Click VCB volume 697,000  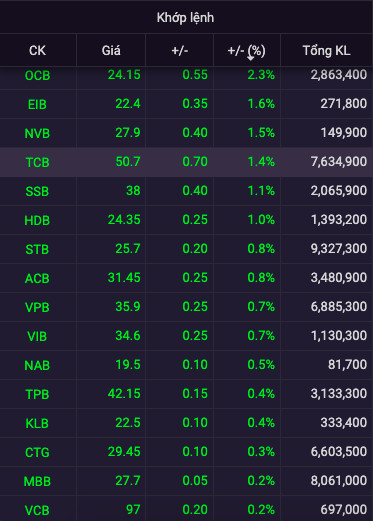[344, 510]
